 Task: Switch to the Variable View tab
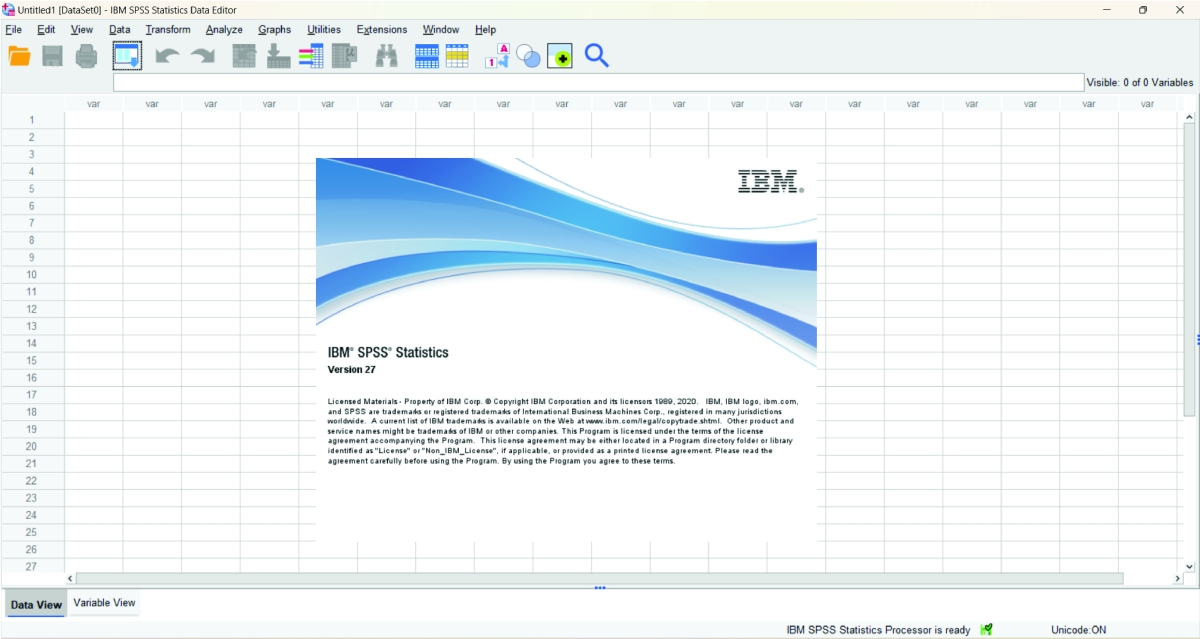pos(103,604)
